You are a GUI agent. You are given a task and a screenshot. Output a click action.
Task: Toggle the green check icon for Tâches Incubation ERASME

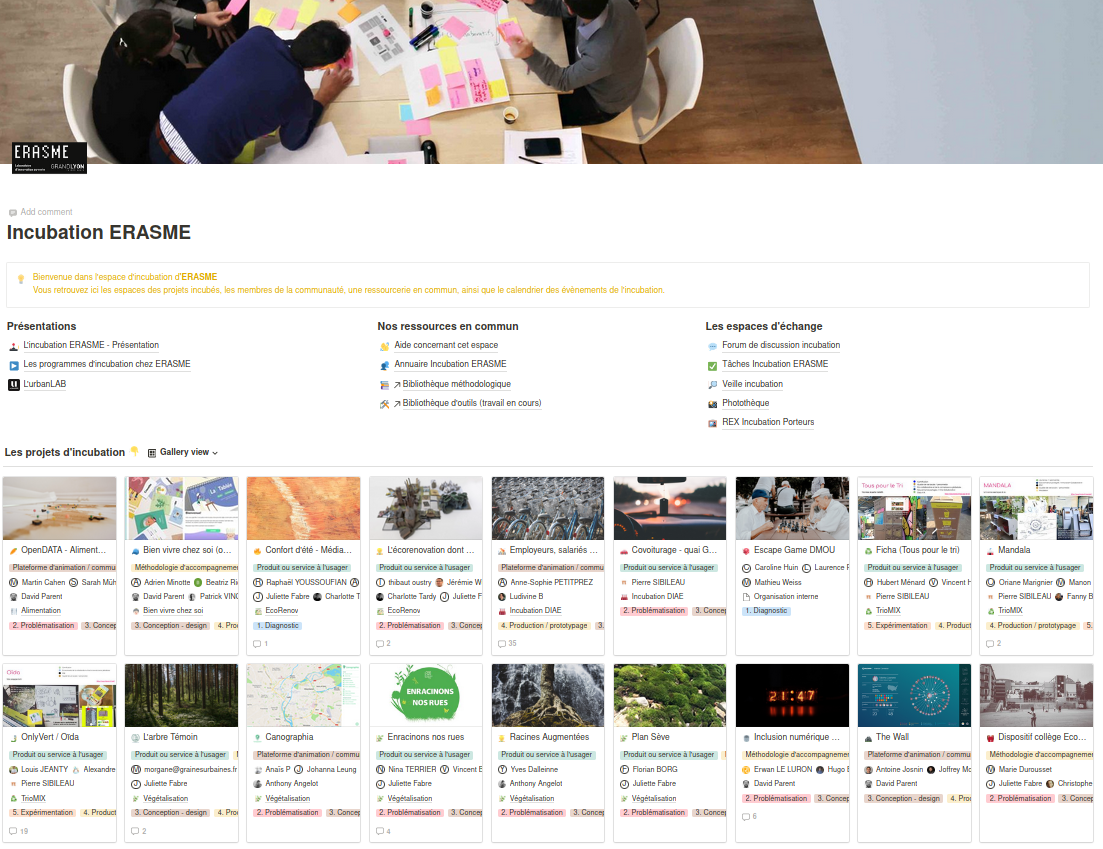[x=712, y=364]
